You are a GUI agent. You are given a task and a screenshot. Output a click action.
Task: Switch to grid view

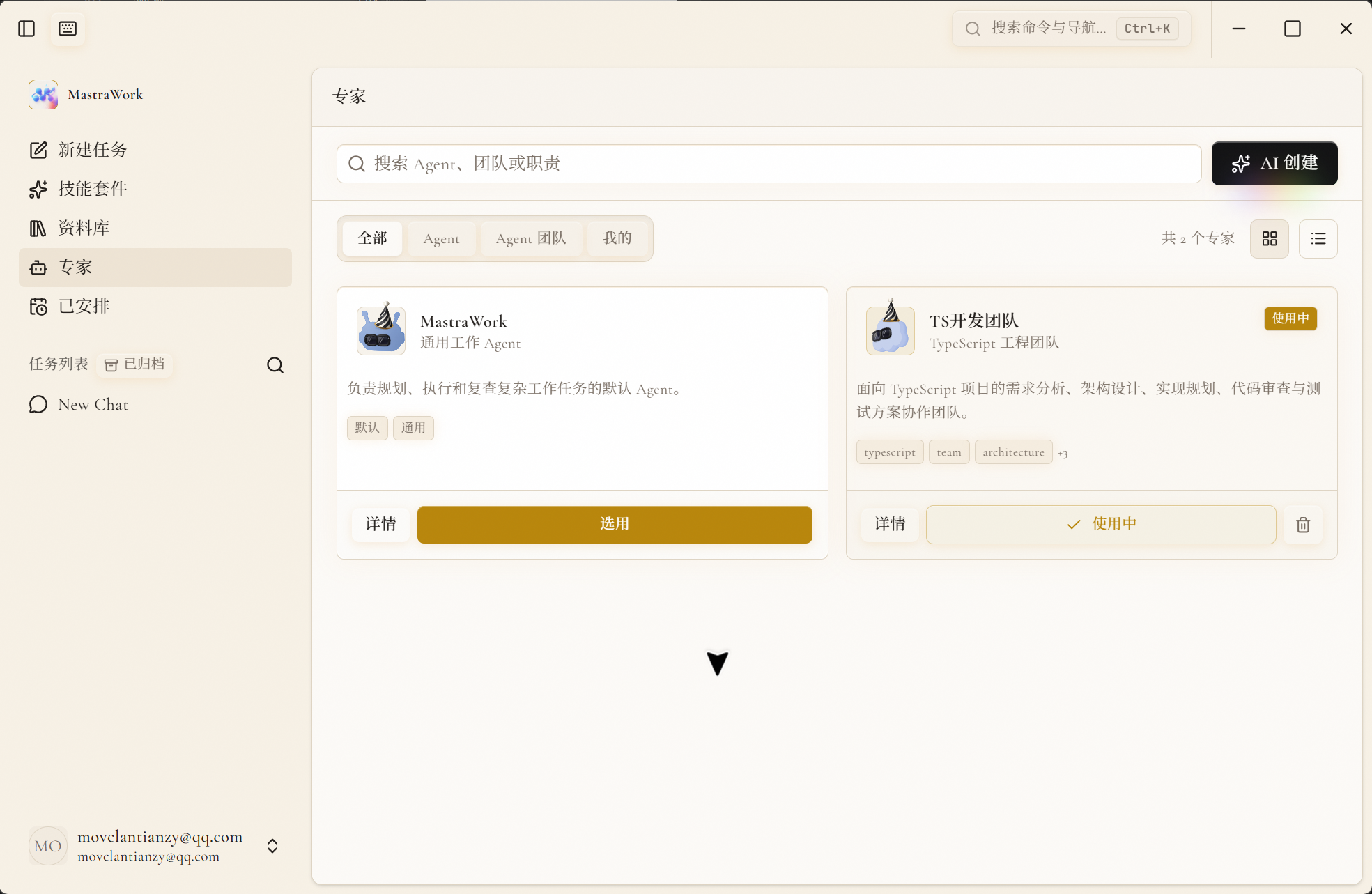(1270, 239)
